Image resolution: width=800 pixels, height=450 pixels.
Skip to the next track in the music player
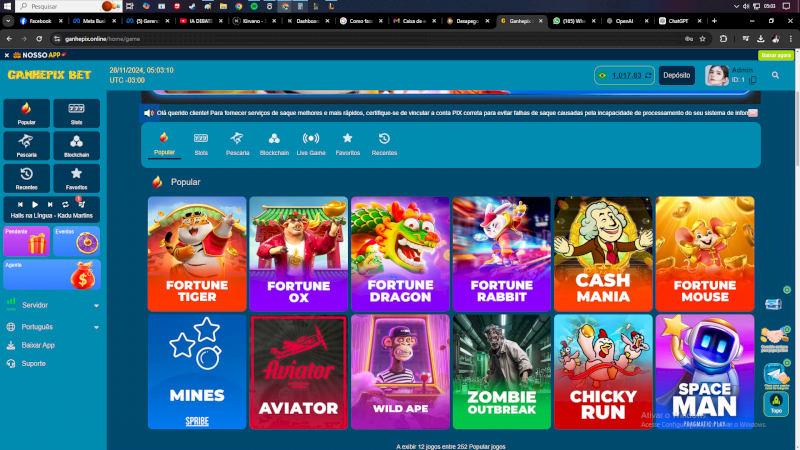coord(50,205)
